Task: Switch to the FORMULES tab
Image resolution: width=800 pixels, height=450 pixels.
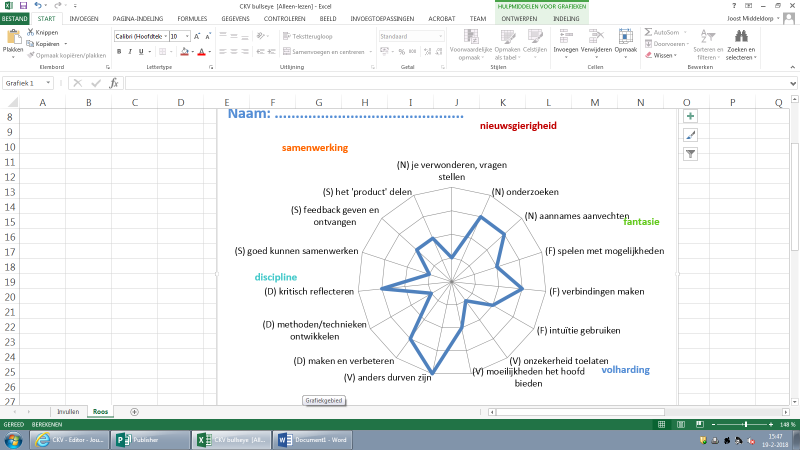Action: (192, 18)
